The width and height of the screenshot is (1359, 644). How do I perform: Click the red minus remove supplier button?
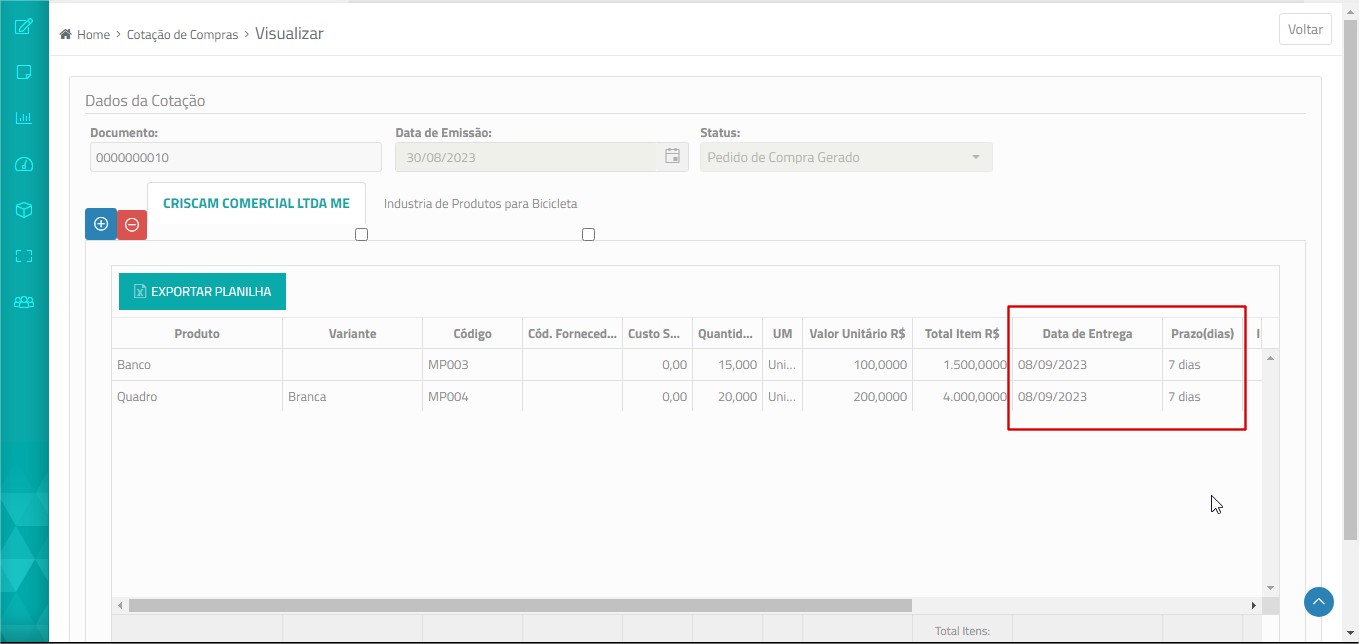coord(132,225)
